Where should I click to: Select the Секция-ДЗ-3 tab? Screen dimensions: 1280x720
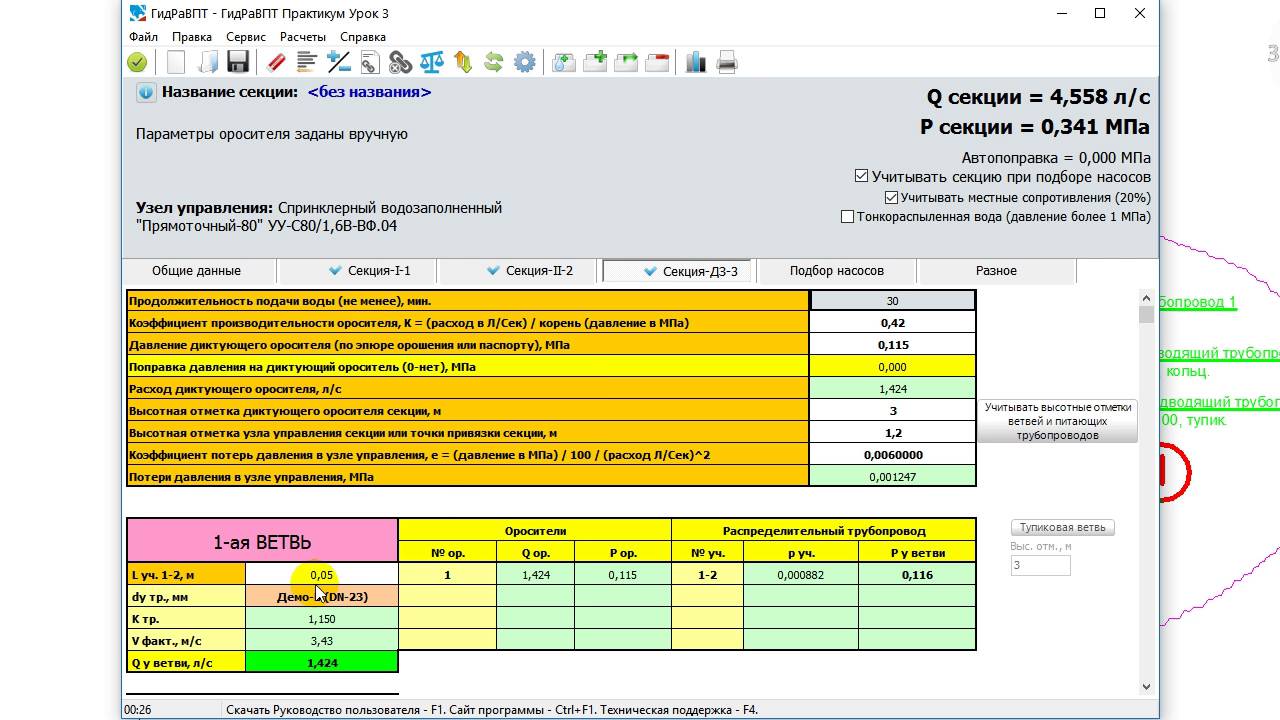pos(678,271)
